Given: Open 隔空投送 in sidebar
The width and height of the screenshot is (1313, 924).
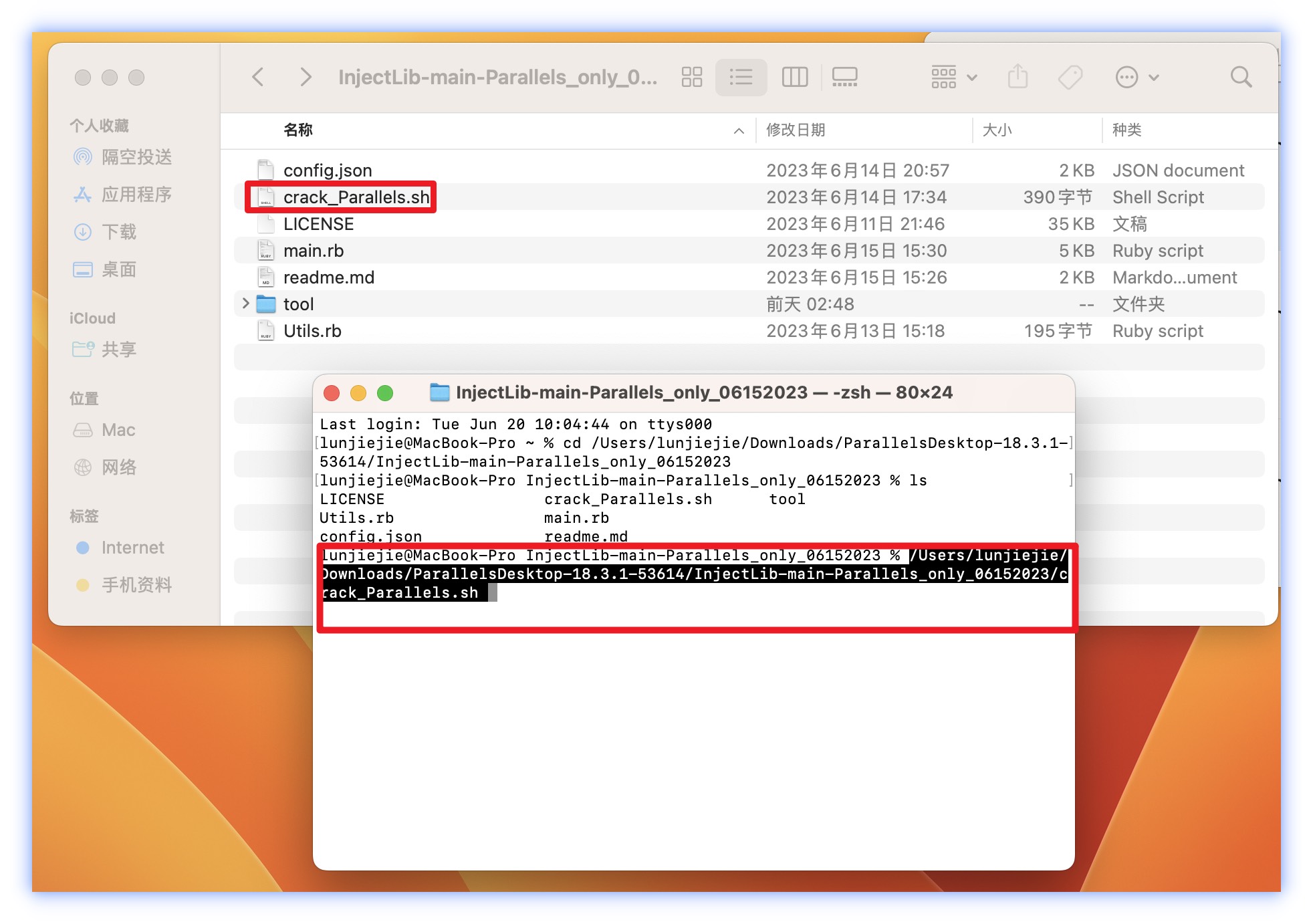Looking at the screenshot, I should (136, 157).
